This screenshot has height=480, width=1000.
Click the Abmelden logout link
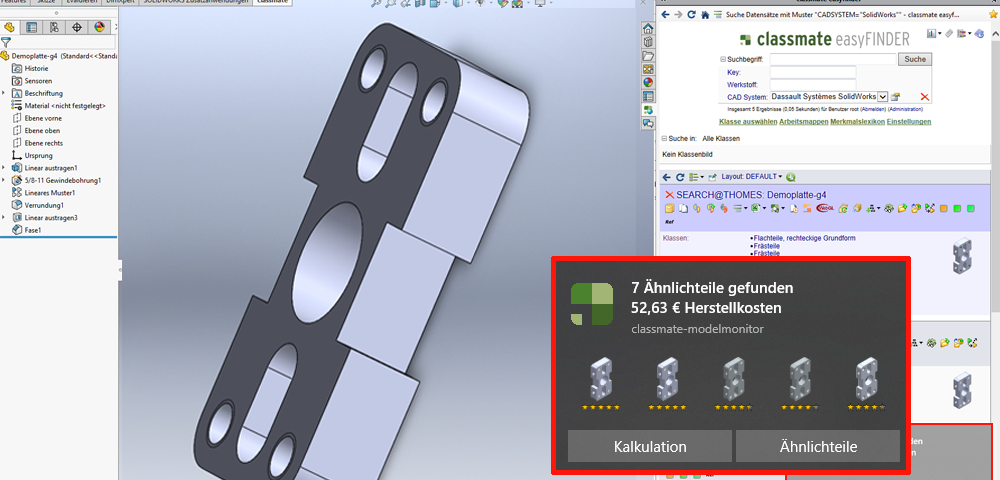tap(871, 110)
